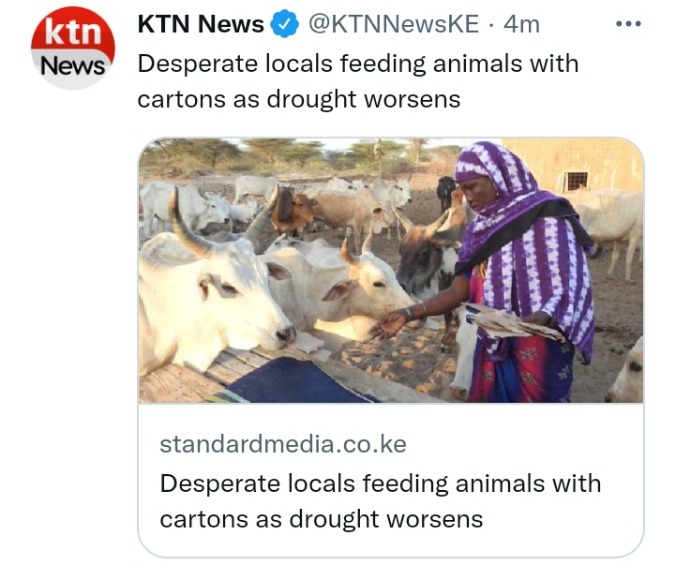Click the tweet text about desperate locals
Image resolution: width=675 pixels, height=572 pixels.
click(x=358, y=81)
